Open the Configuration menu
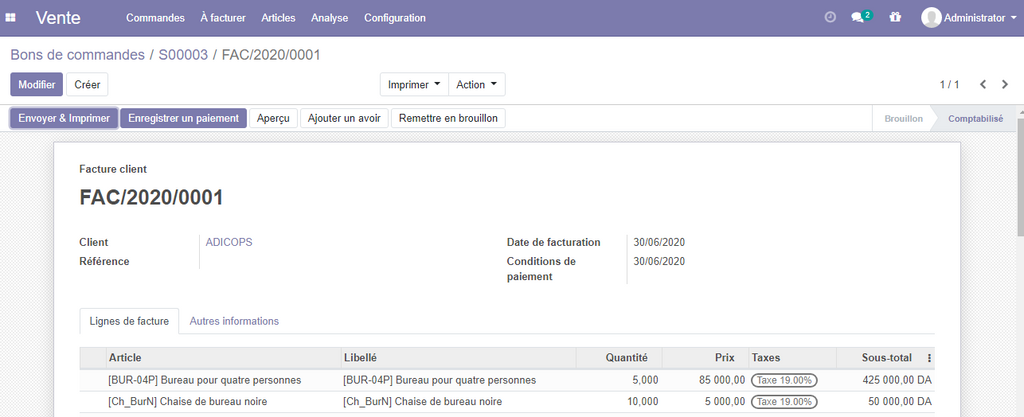 [394, 18]
